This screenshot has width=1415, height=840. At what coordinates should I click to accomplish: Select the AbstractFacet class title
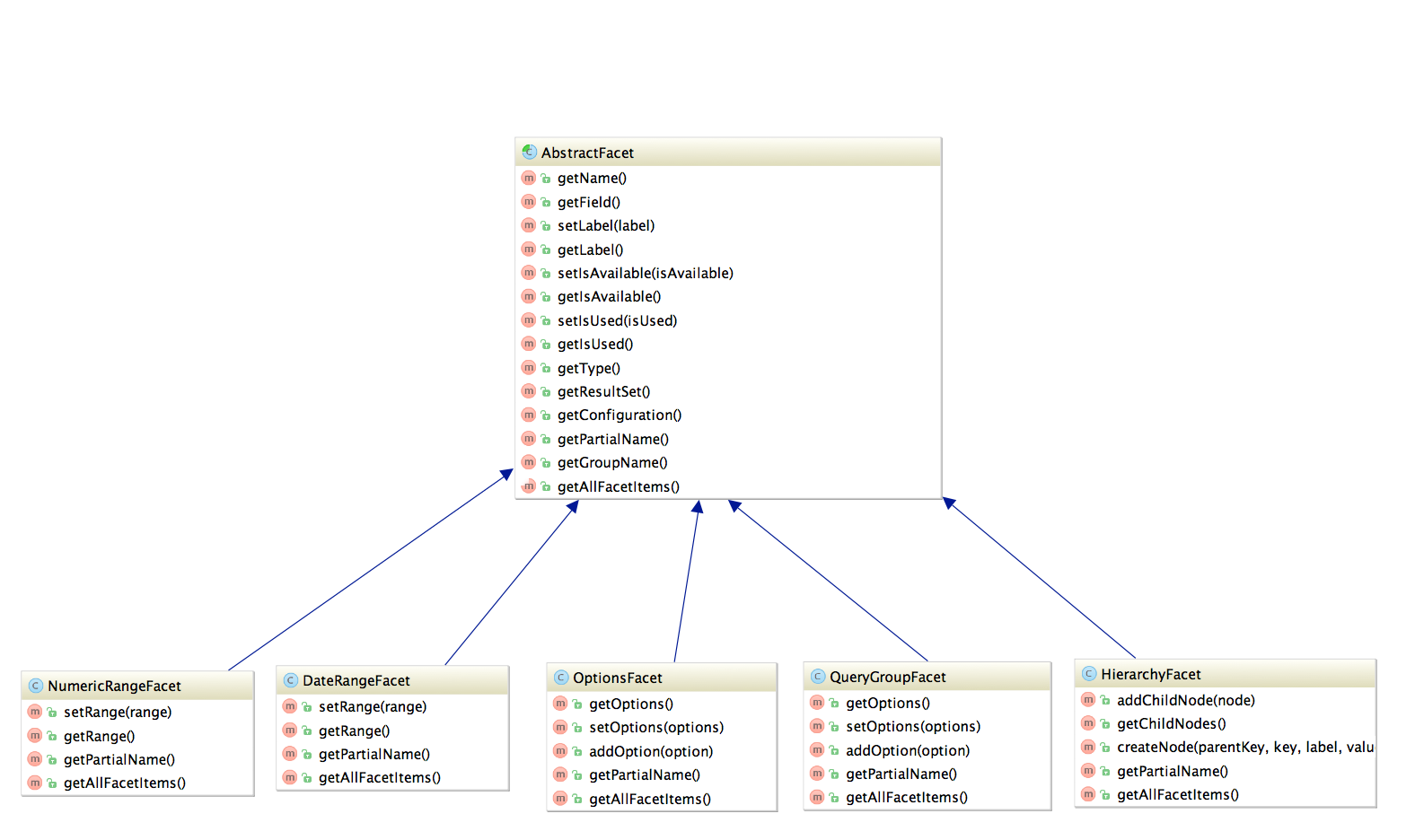[x=587, y=153]
